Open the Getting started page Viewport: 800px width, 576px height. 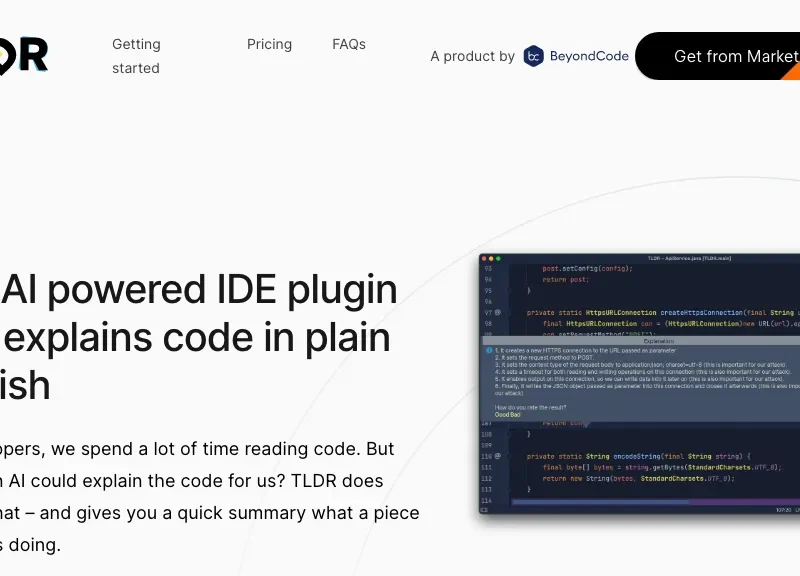pyautogui.click(x=136, y=56)
